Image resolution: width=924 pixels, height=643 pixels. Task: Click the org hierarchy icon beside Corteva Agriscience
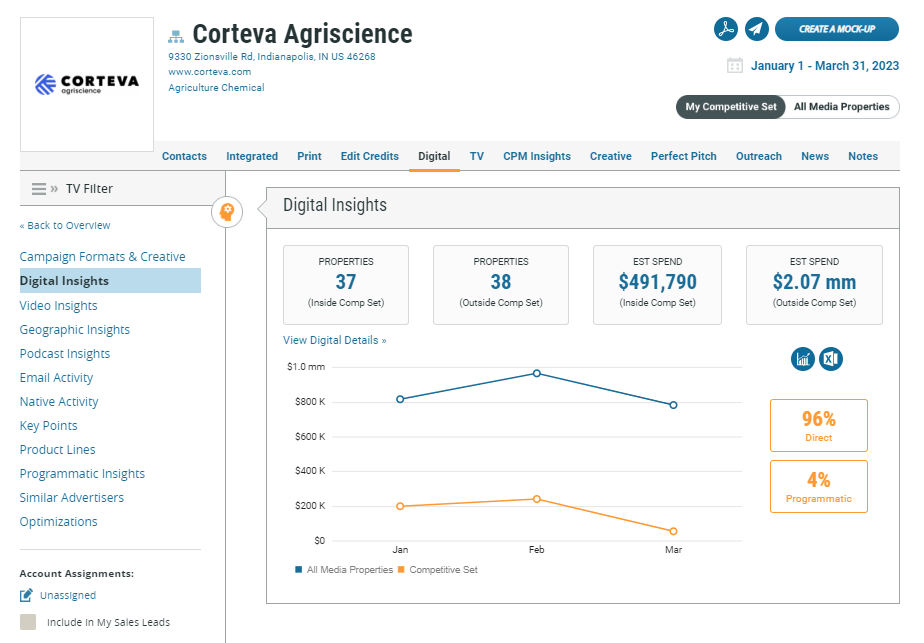(x=176, y=37)
